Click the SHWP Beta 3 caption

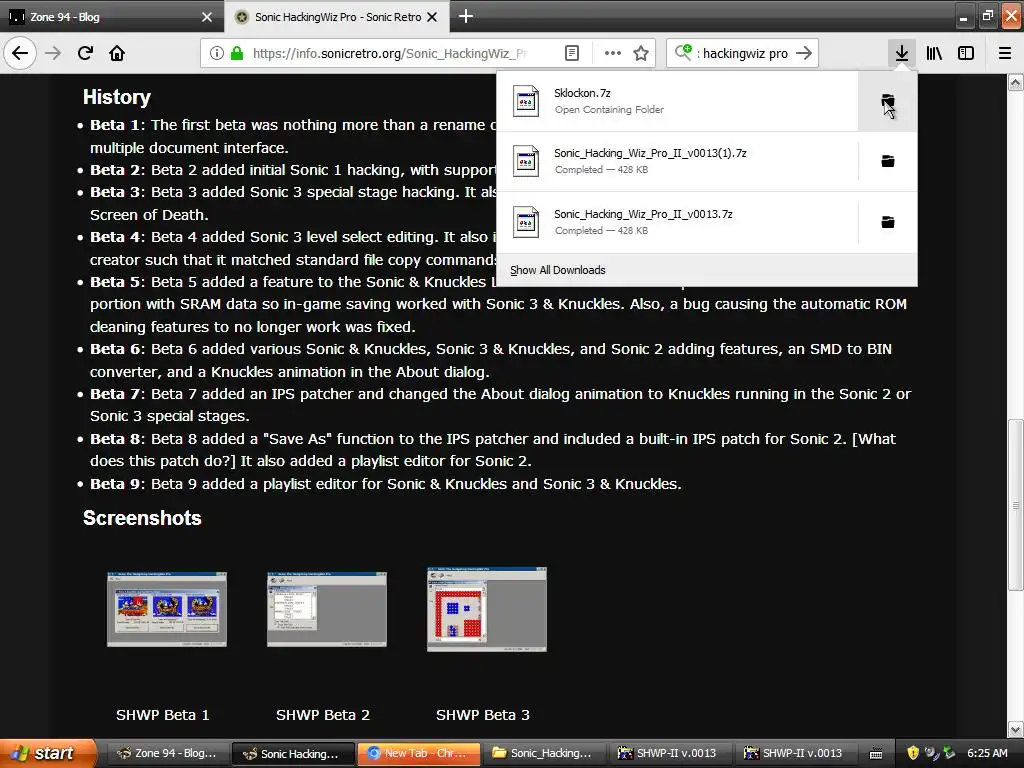483,715
